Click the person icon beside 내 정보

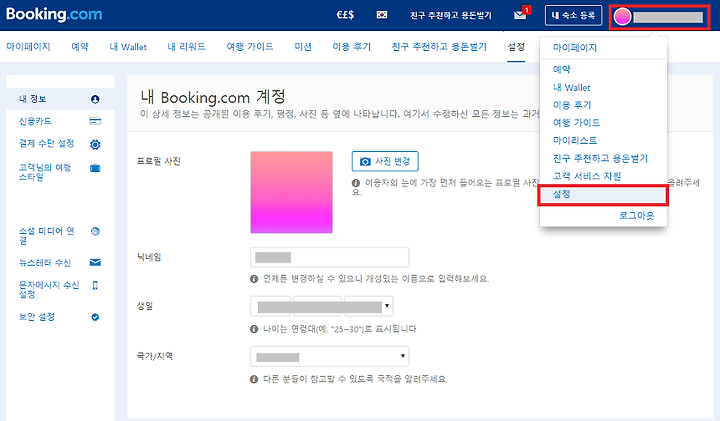coord(95,99)
